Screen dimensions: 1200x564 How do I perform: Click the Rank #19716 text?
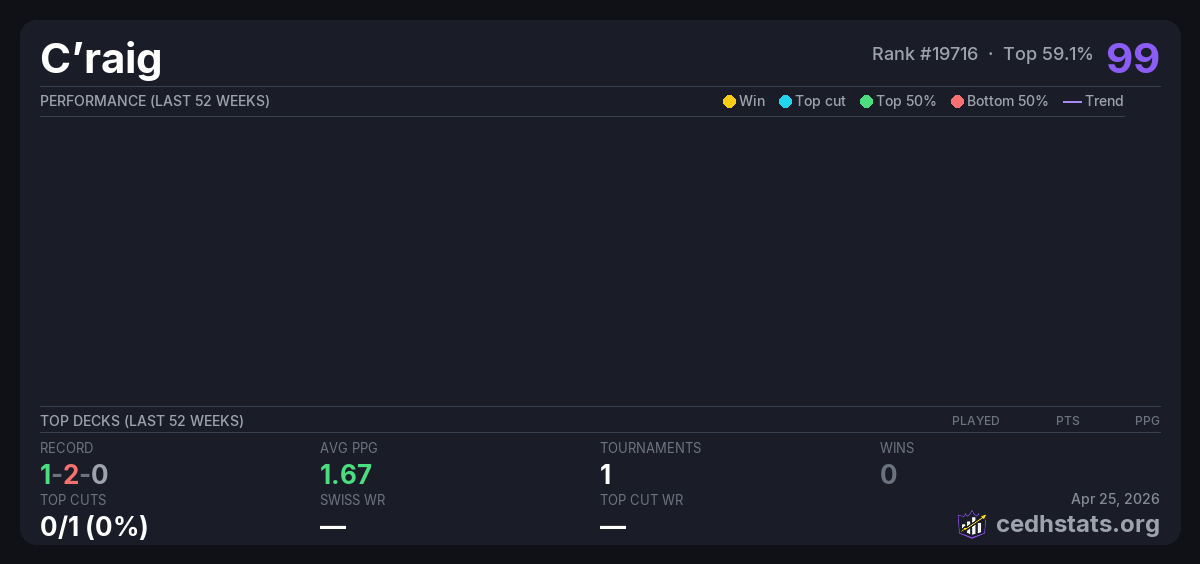point(924,54)
